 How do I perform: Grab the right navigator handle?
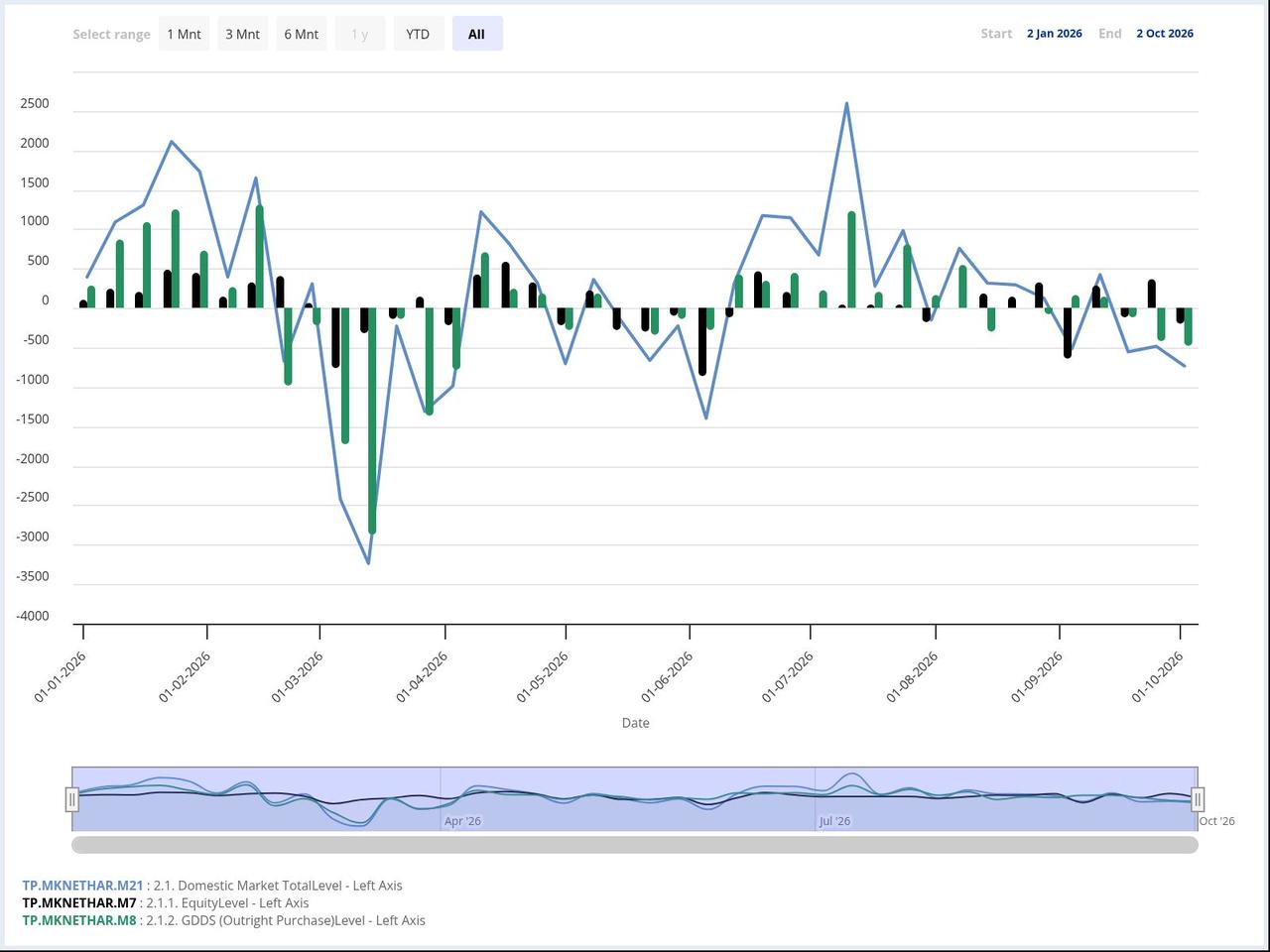click(1198, 799)
